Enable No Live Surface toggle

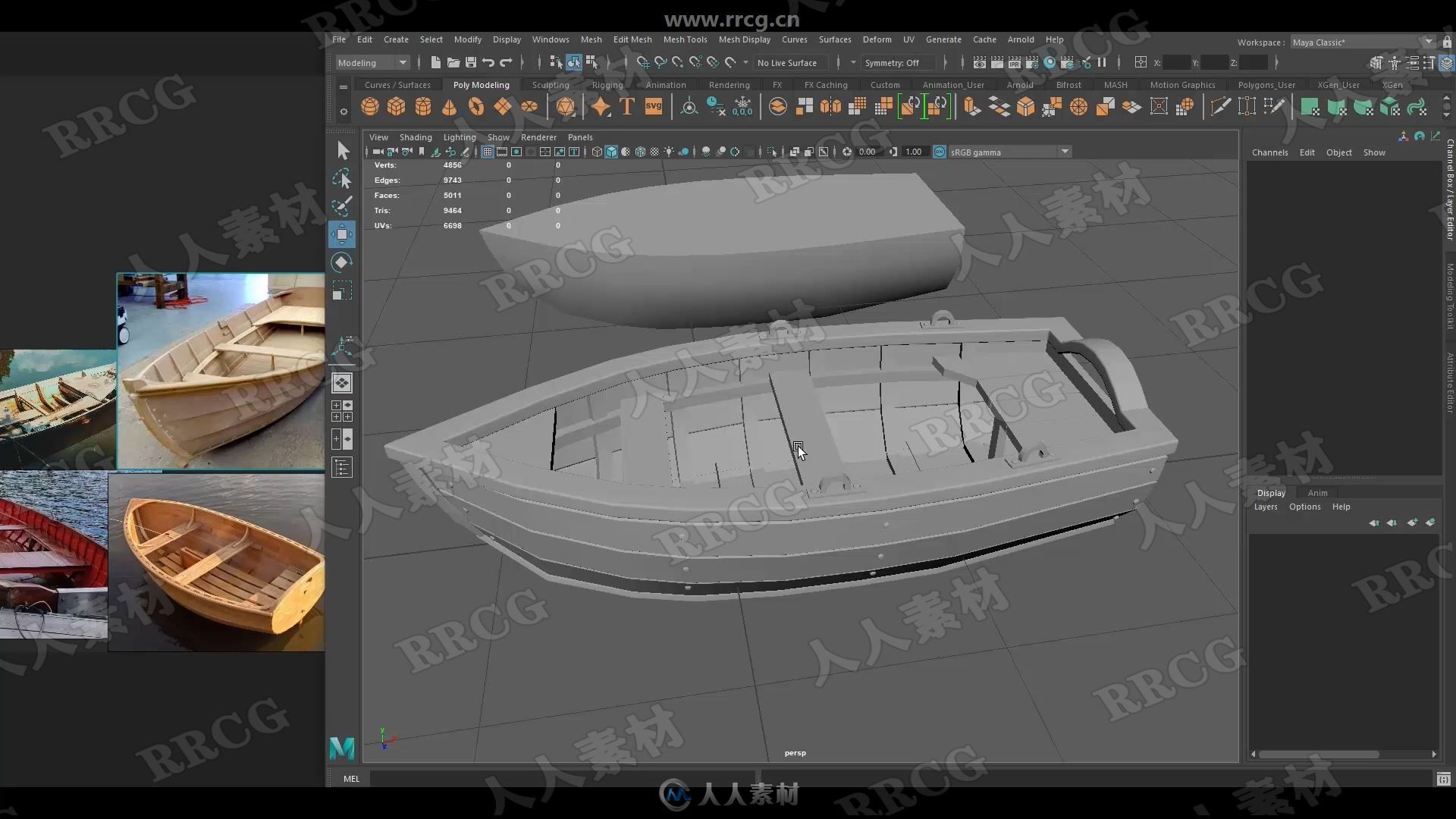(x=790, y=62)
